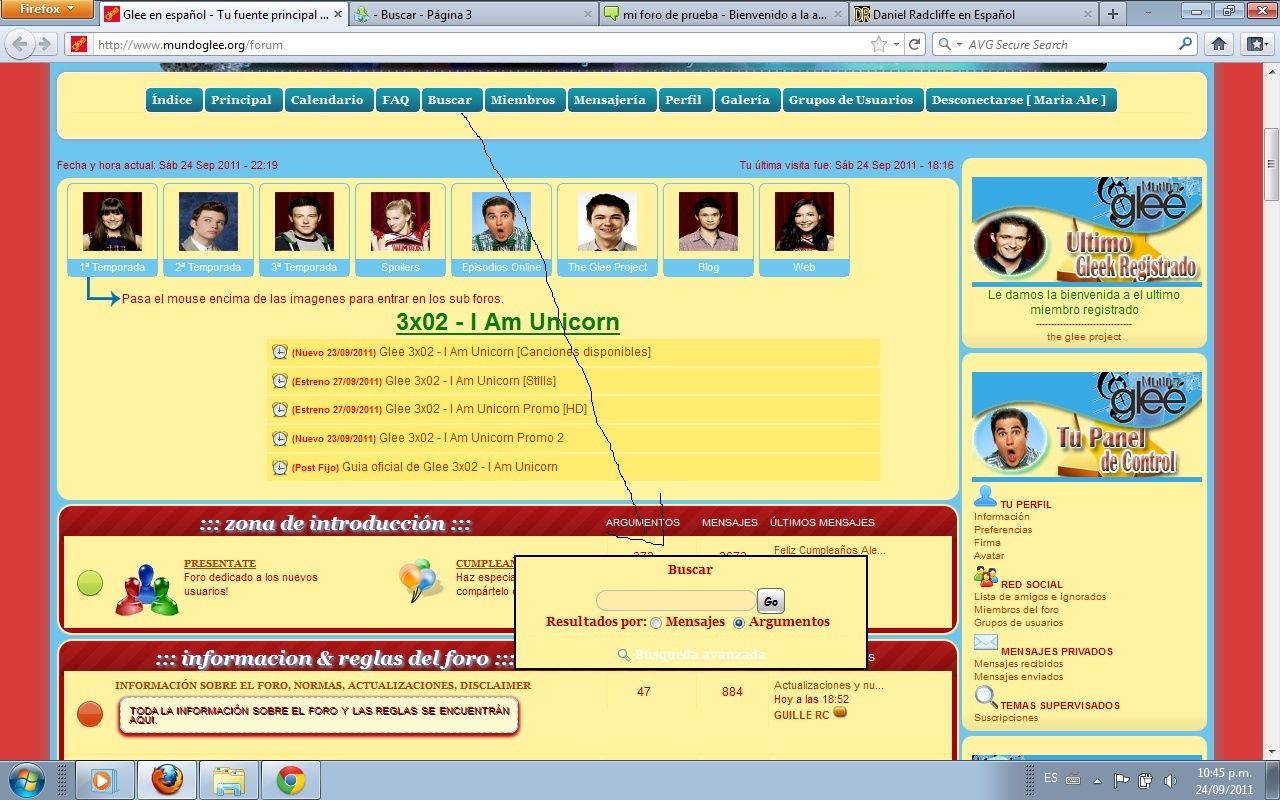Screen dimensions: 1280x800
Task: Open the Blog thumbnail
Action: pyautogui.click(x=708, y=229)
